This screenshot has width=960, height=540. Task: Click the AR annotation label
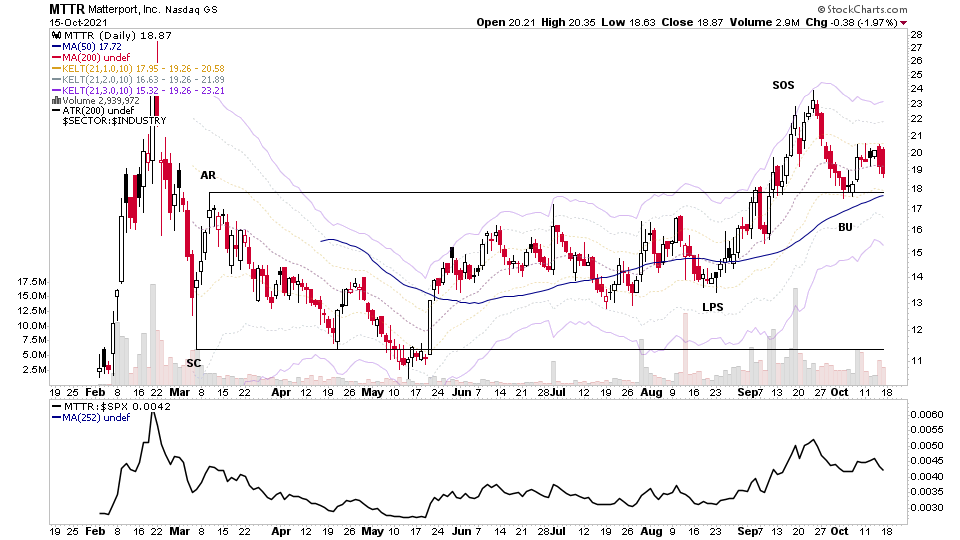tap(208, 175)
